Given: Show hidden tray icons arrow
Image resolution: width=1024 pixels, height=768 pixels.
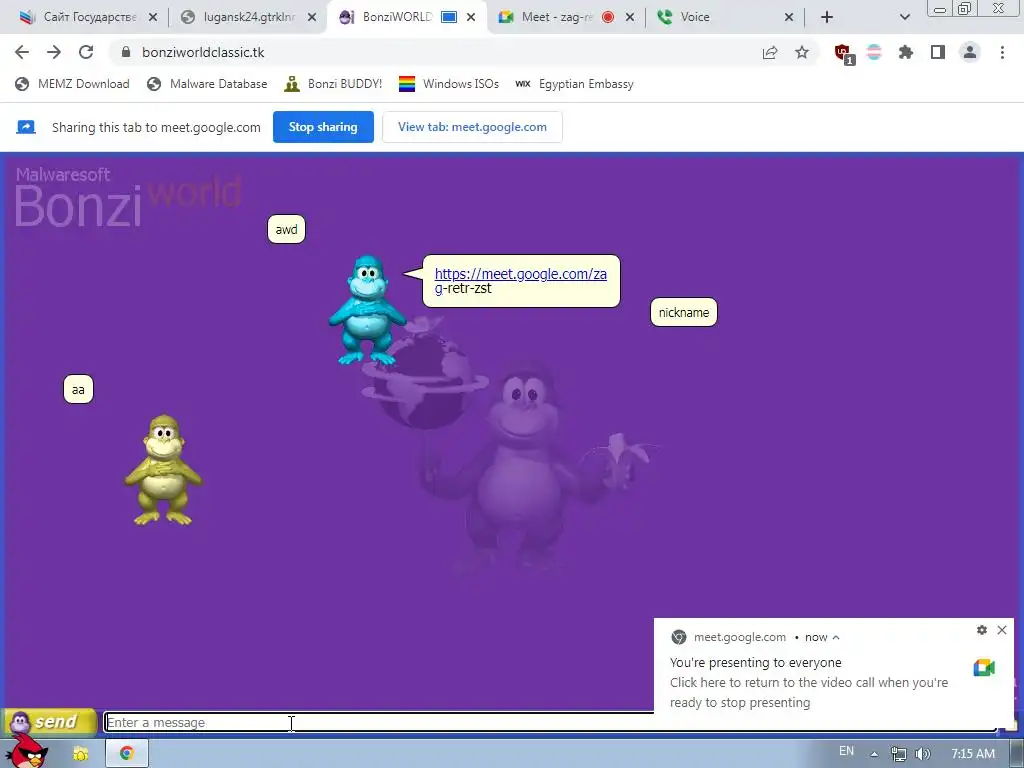Looking at the screenshot, I should (x=874, y=754).
